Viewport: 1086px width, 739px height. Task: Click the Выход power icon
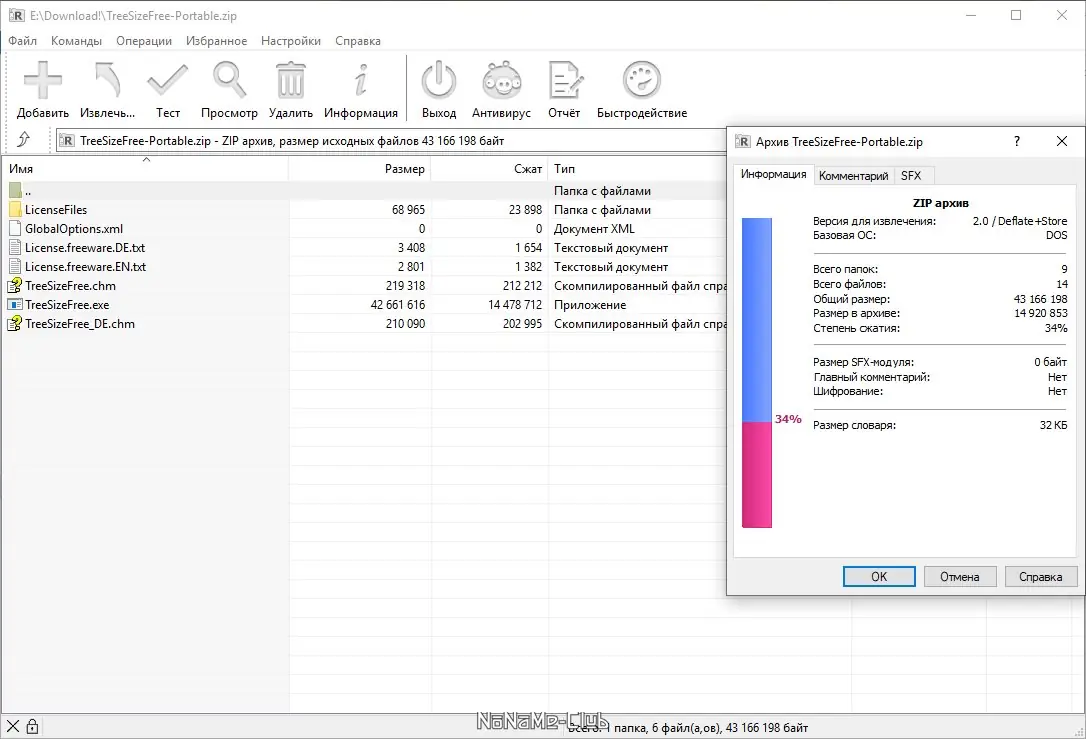click(439, 80)
